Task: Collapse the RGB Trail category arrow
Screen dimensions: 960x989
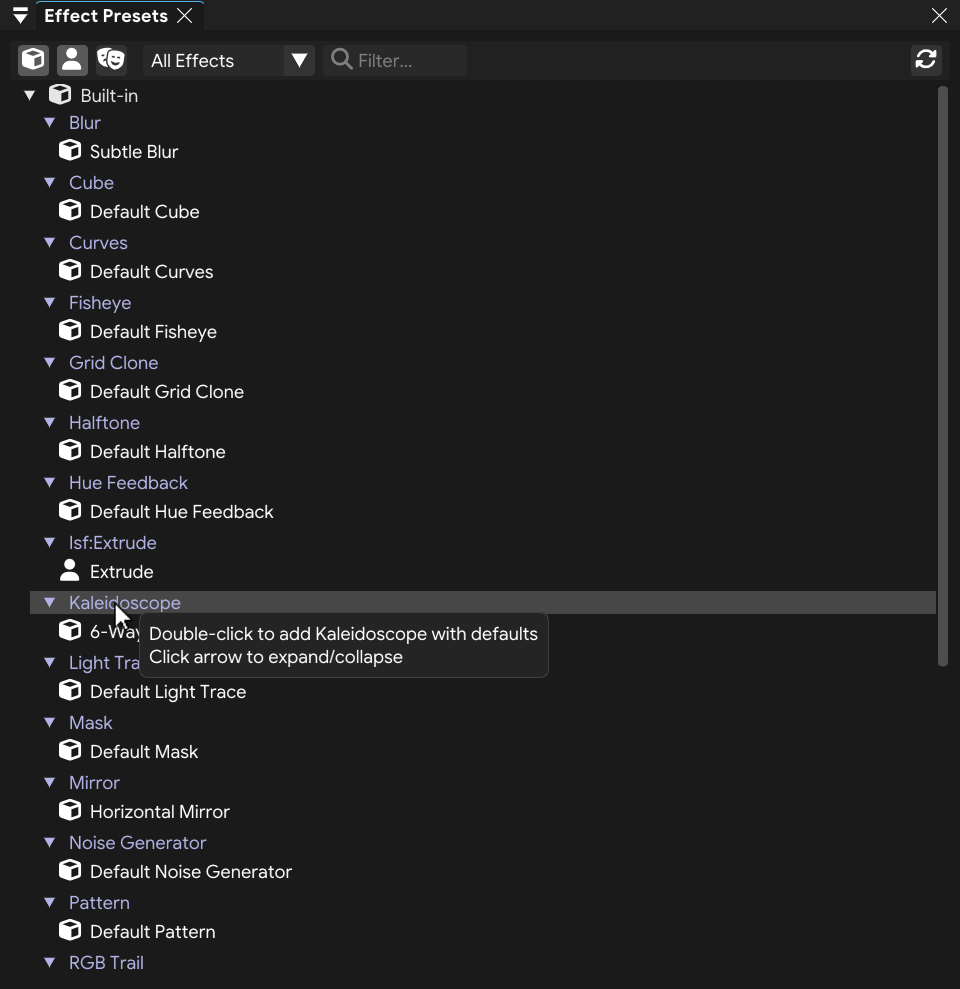Action: click(x=50, y=962)
